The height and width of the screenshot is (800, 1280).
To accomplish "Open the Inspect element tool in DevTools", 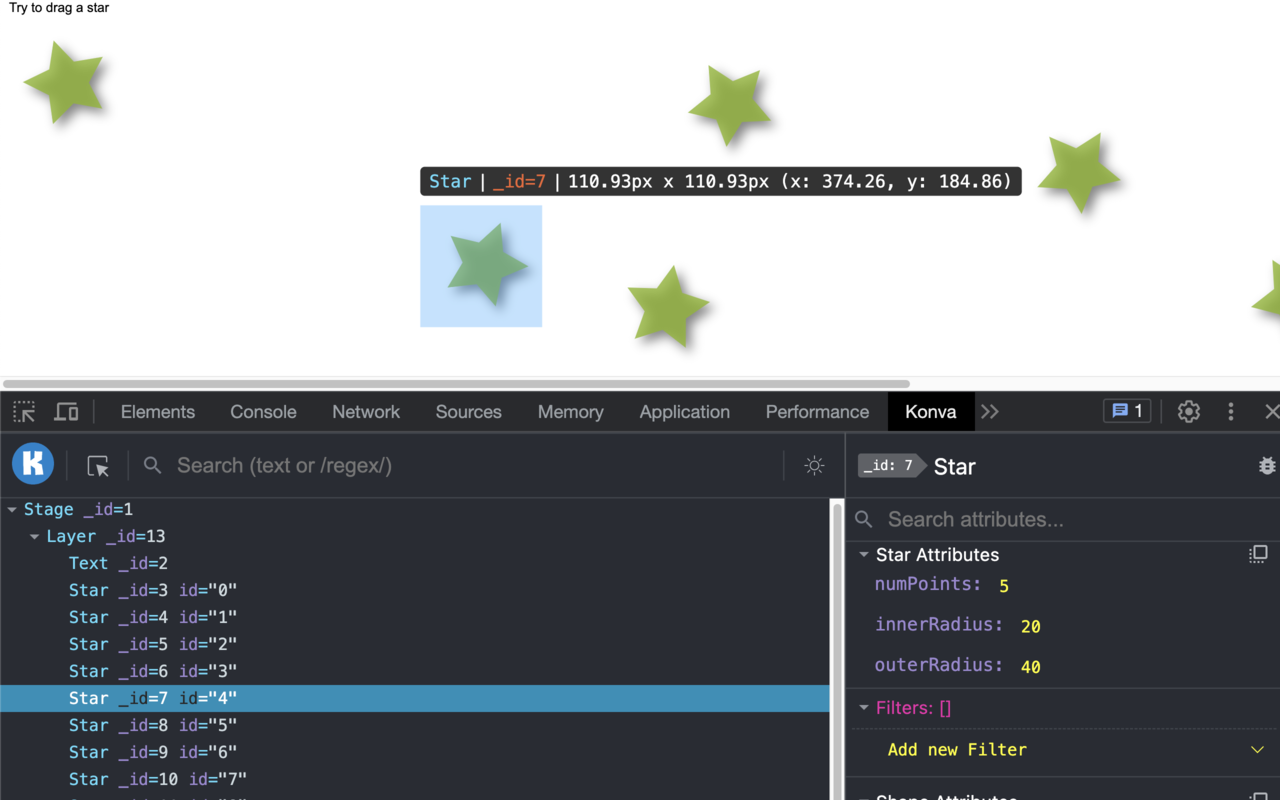I will coord(22,411).
